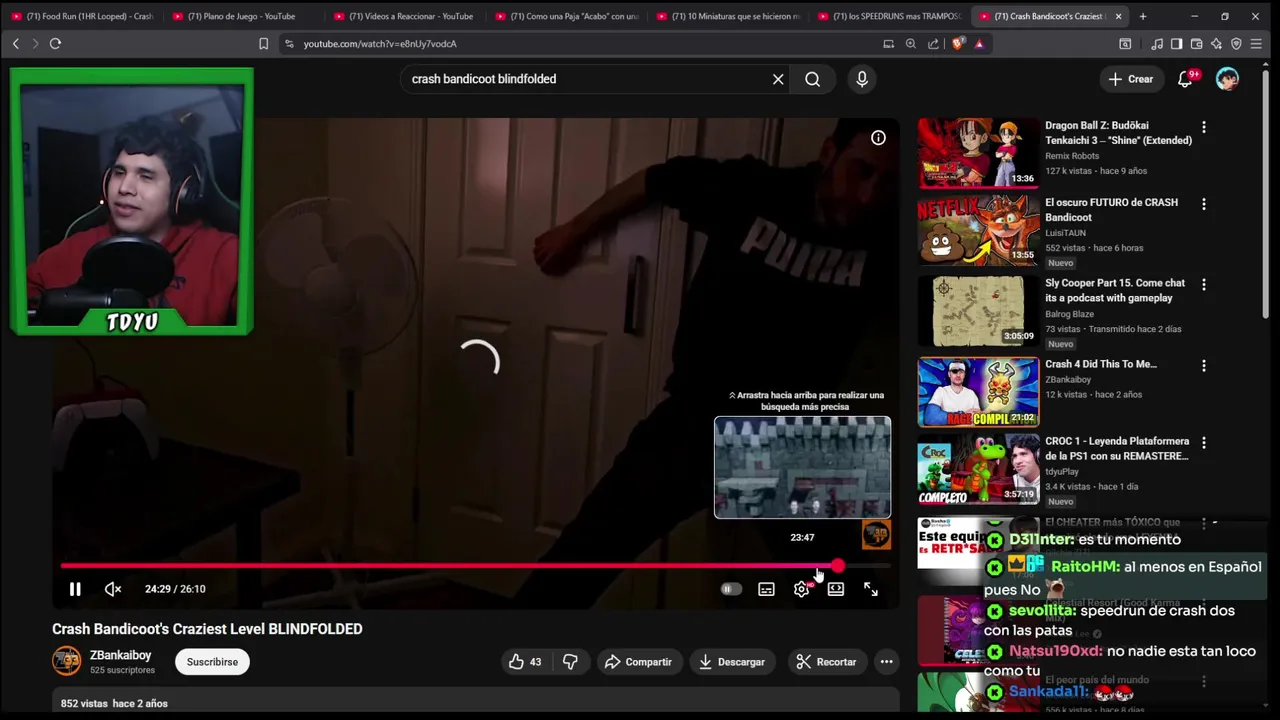
Task: Click the zoom magnifier in the address bar
Action: point(910,44)
